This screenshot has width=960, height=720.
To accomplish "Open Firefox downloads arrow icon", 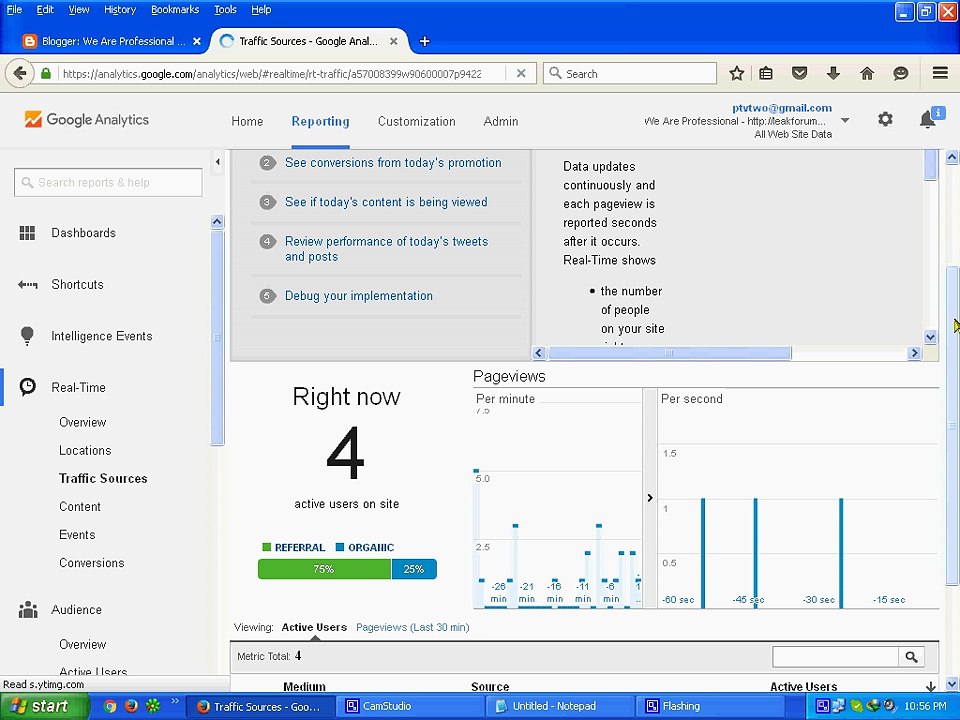I will pyautogui.click(x=833, y=73).
